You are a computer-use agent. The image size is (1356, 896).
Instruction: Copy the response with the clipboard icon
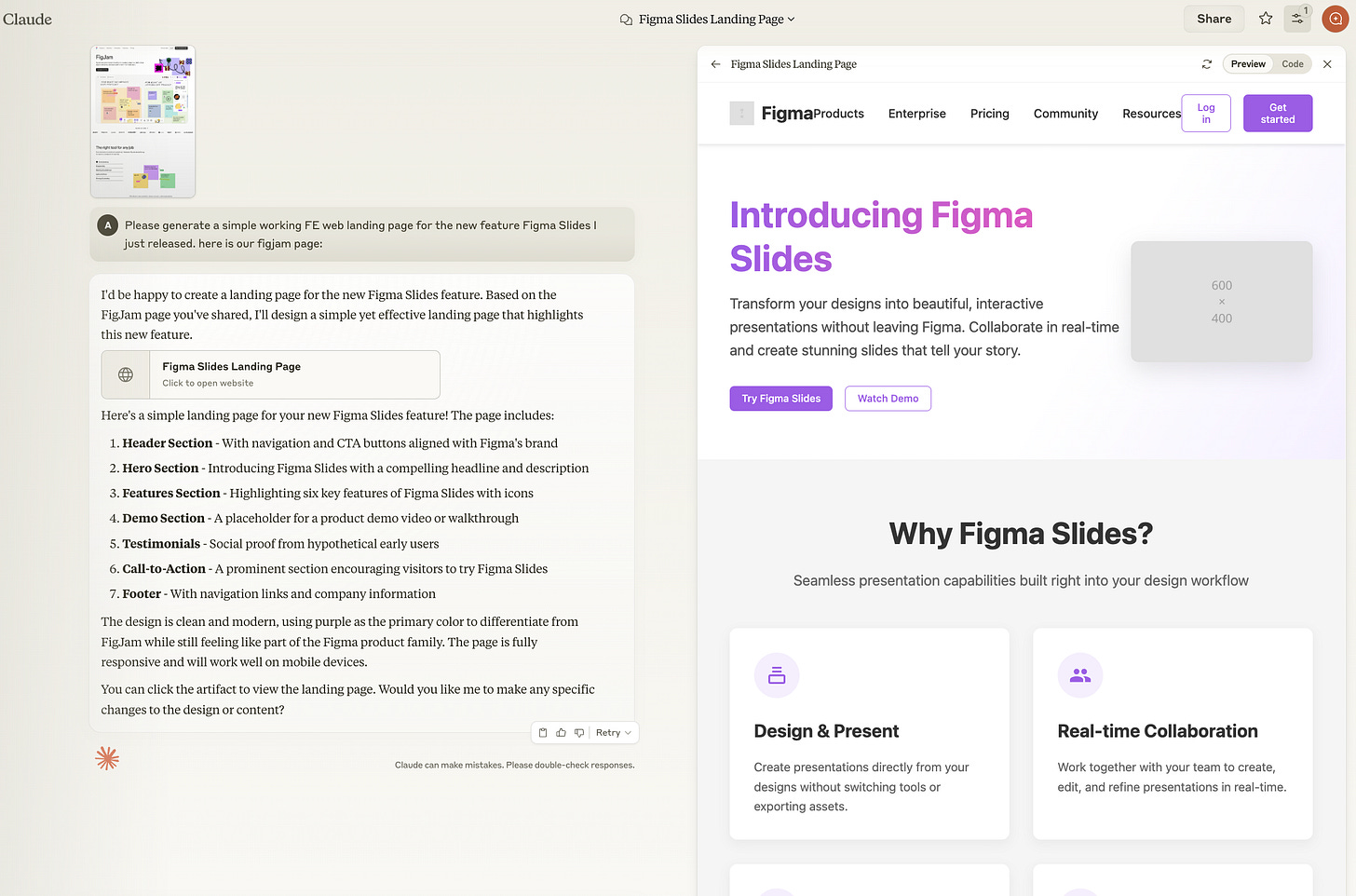pos(543,733)
